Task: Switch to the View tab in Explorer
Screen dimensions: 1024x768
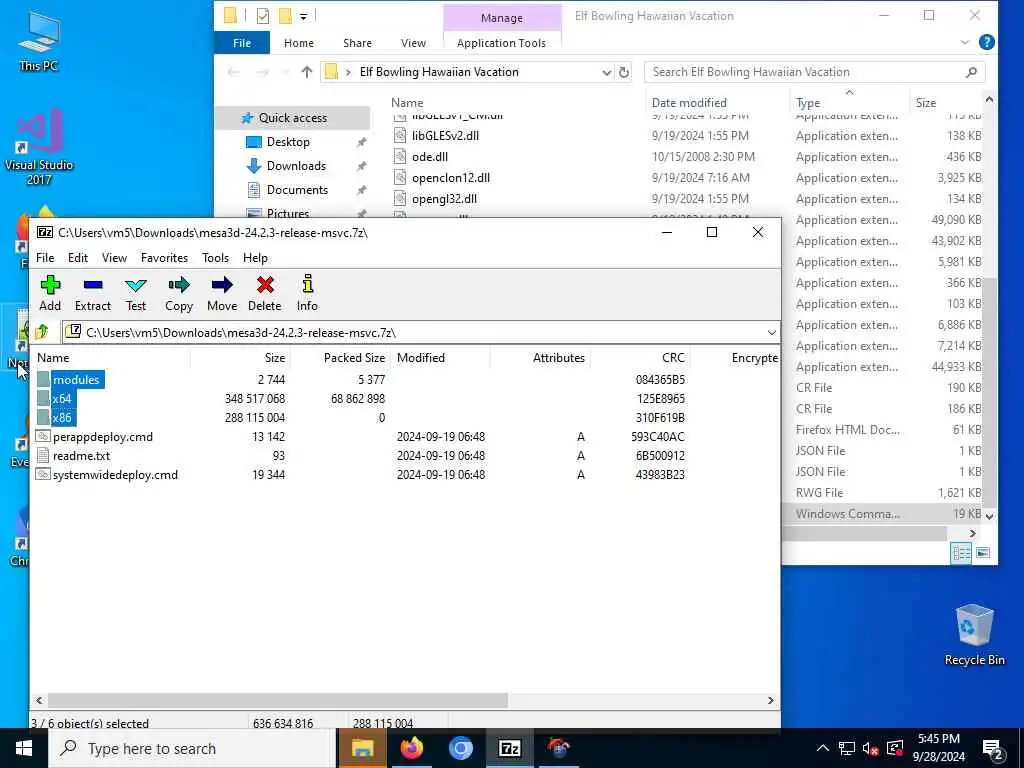Action: (x=413, y=43)
